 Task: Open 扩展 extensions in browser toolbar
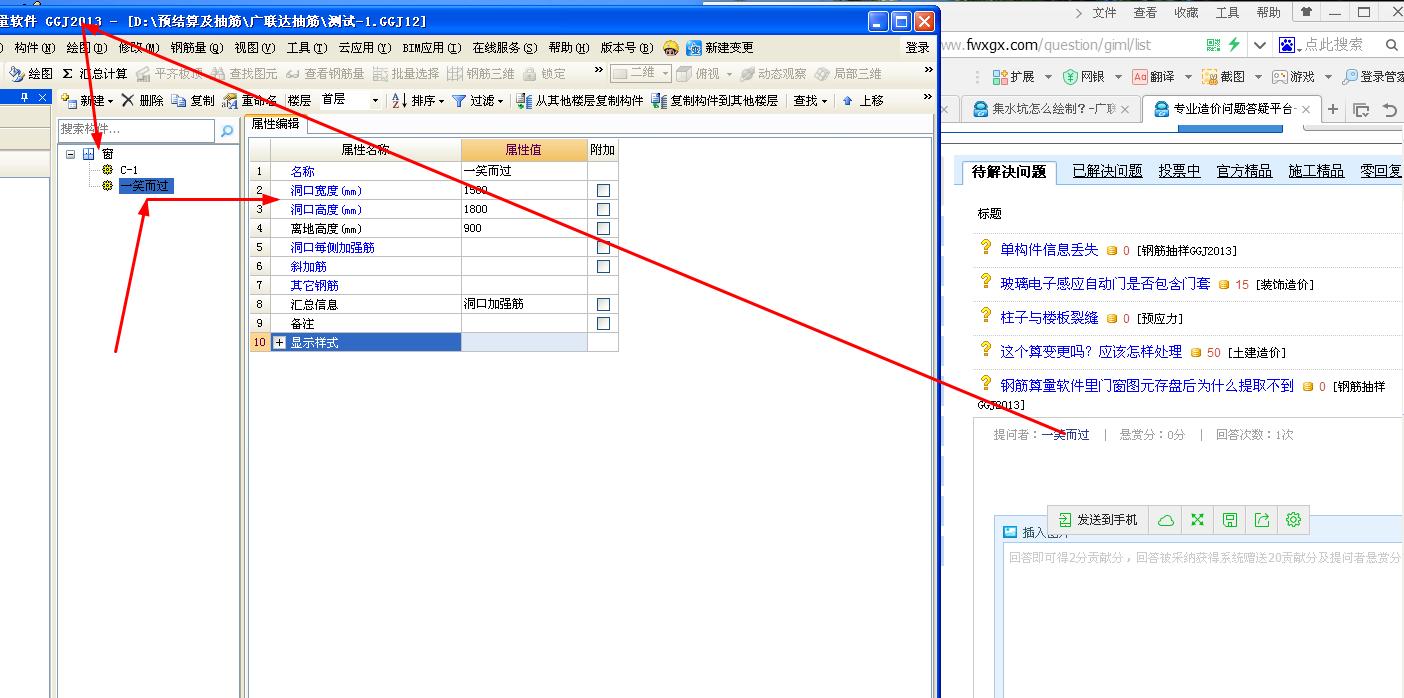point(1014,77)
